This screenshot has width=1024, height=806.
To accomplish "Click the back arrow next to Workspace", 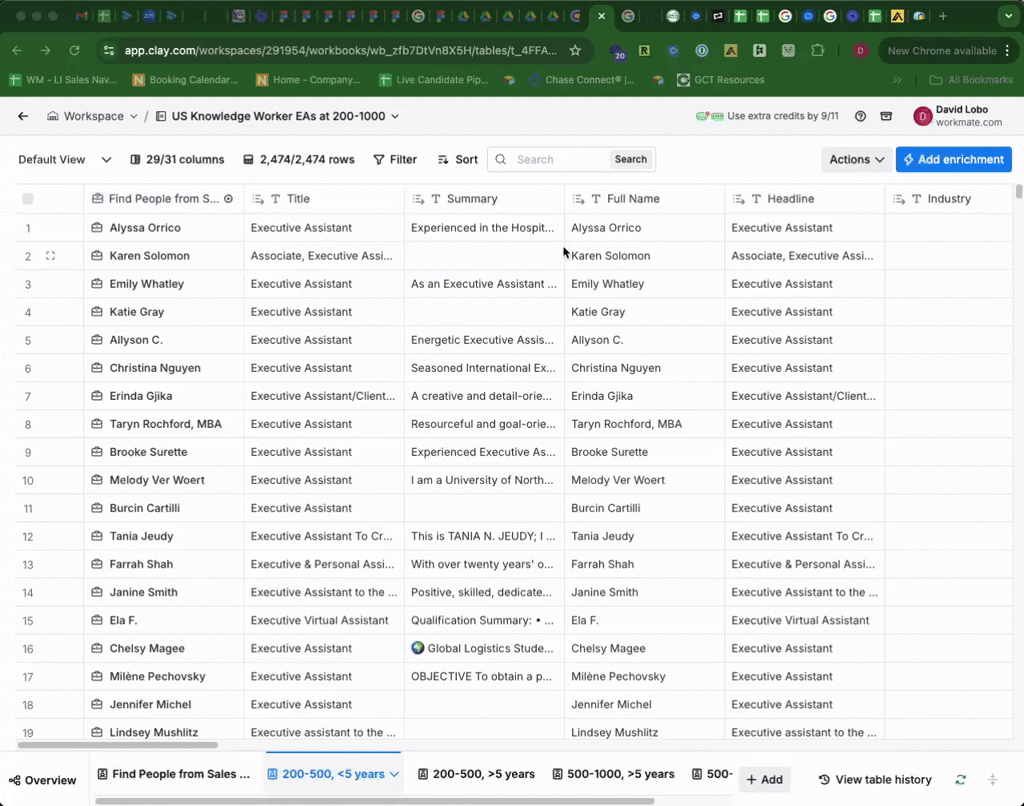I will 23,116.
